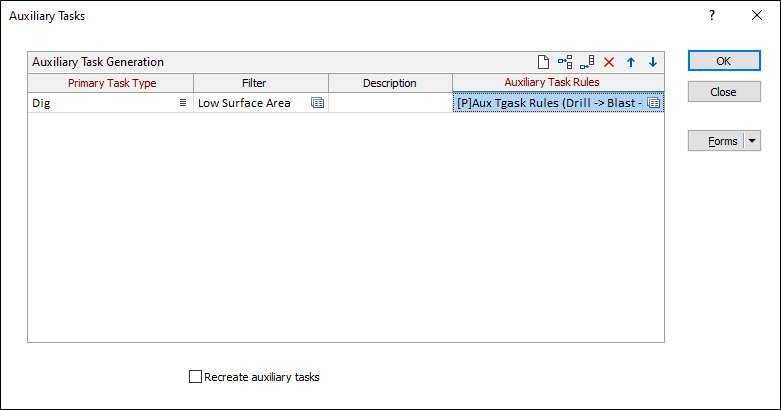Click the insert row icon in grid toolbar
Image resolution: width=781 pixels, height=410 pixels.
pos(565,62)
